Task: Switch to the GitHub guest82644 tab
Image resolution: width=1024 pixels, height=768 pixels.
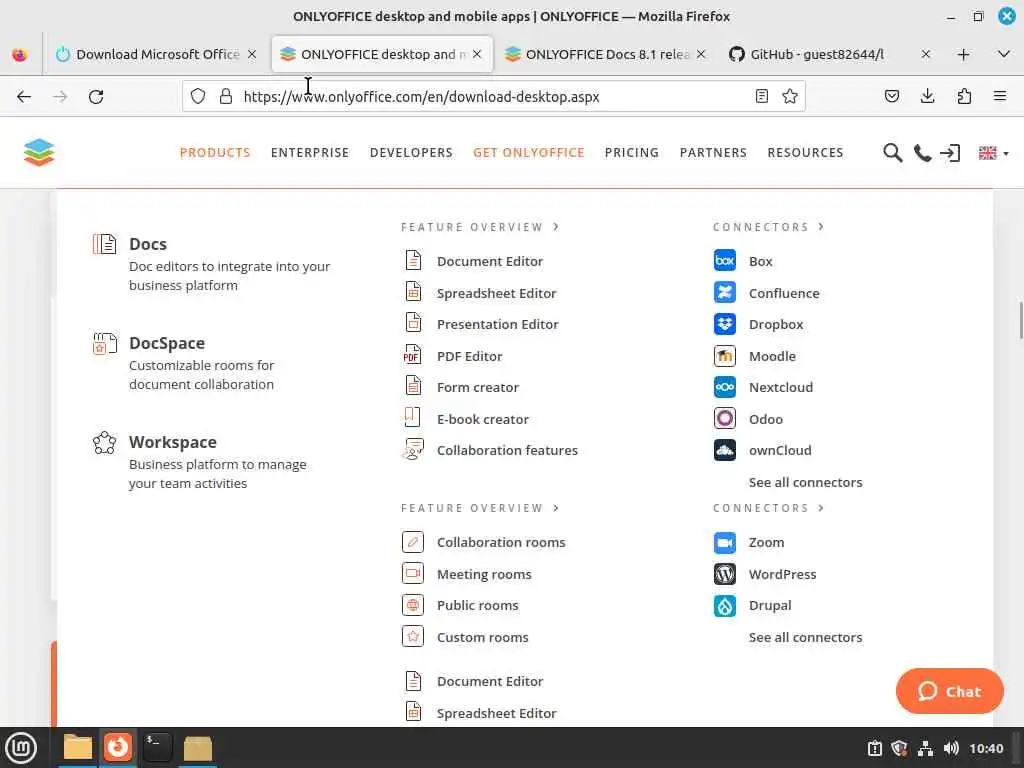Action: pyautogui.click(x=816, y=54)
